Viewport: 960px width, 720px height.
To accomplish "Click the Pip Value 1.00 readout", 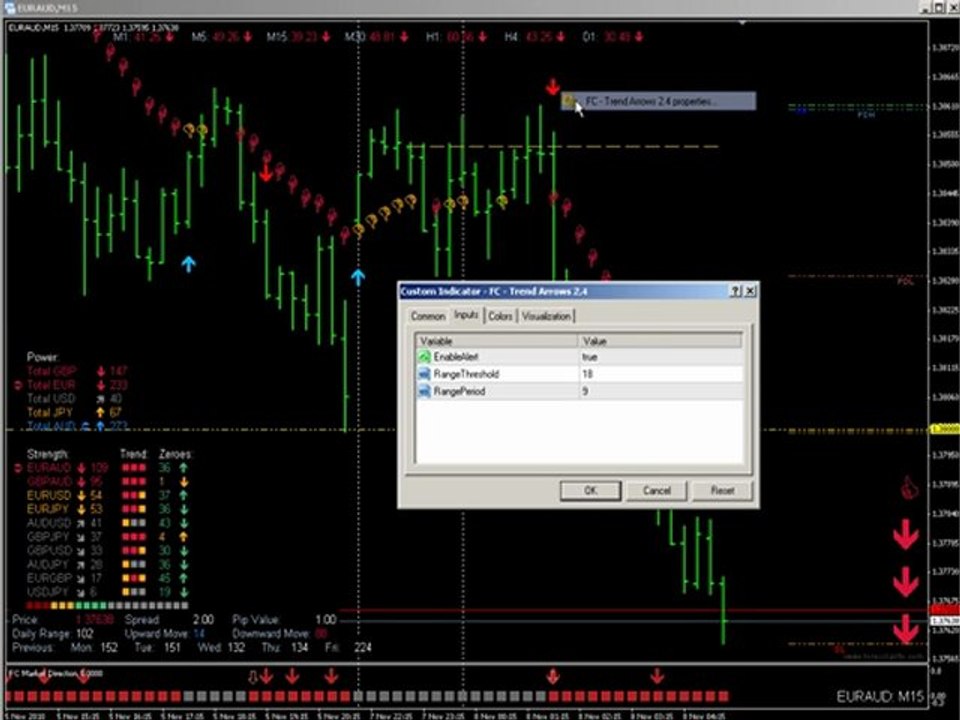I will [284, 620].
